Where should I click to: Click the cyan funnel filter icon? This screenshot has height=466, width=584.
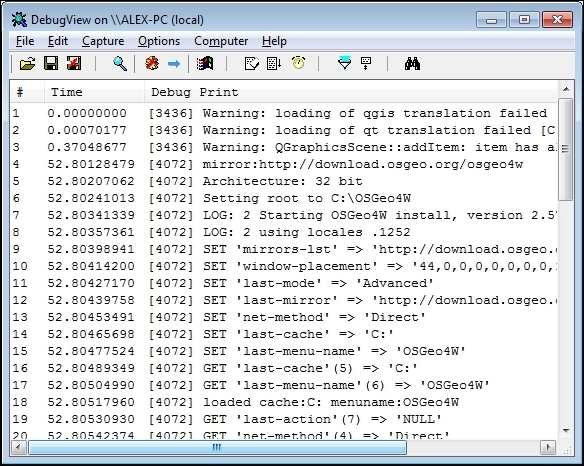pos(345,63)
